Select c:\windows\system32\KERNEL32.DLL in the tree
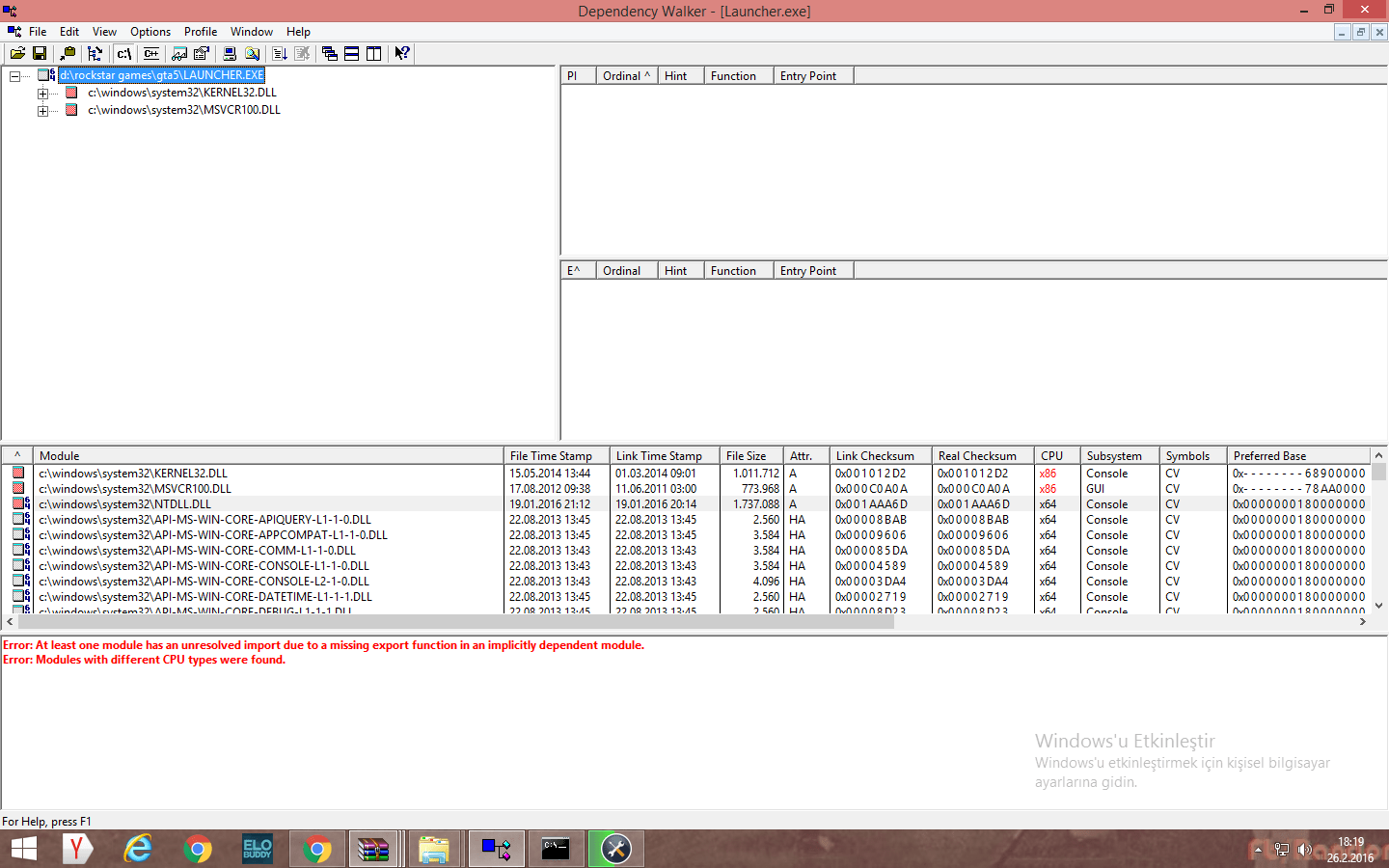The height and width of the screenshot is (868, 1389). pyautogui.click(x=182, y=93)
